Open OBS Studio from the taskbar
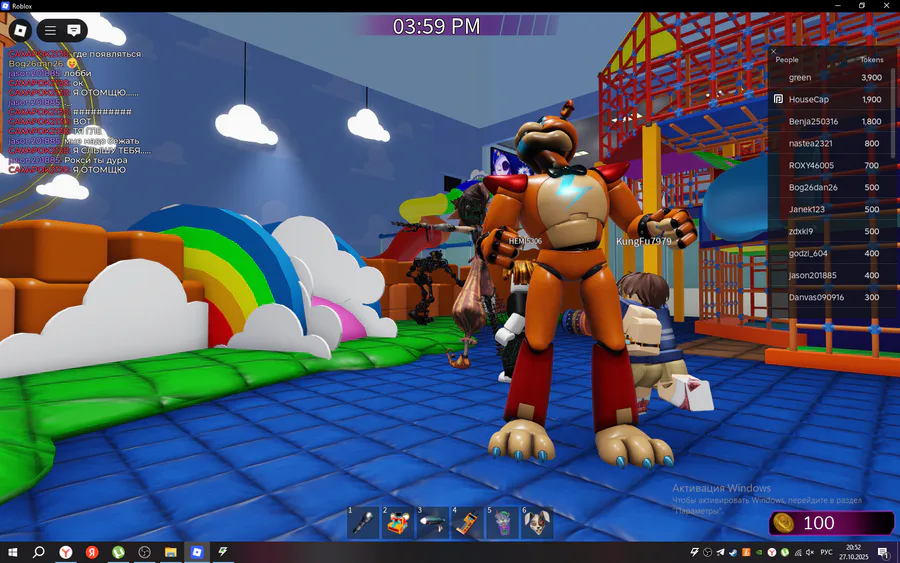 [144, 552]
